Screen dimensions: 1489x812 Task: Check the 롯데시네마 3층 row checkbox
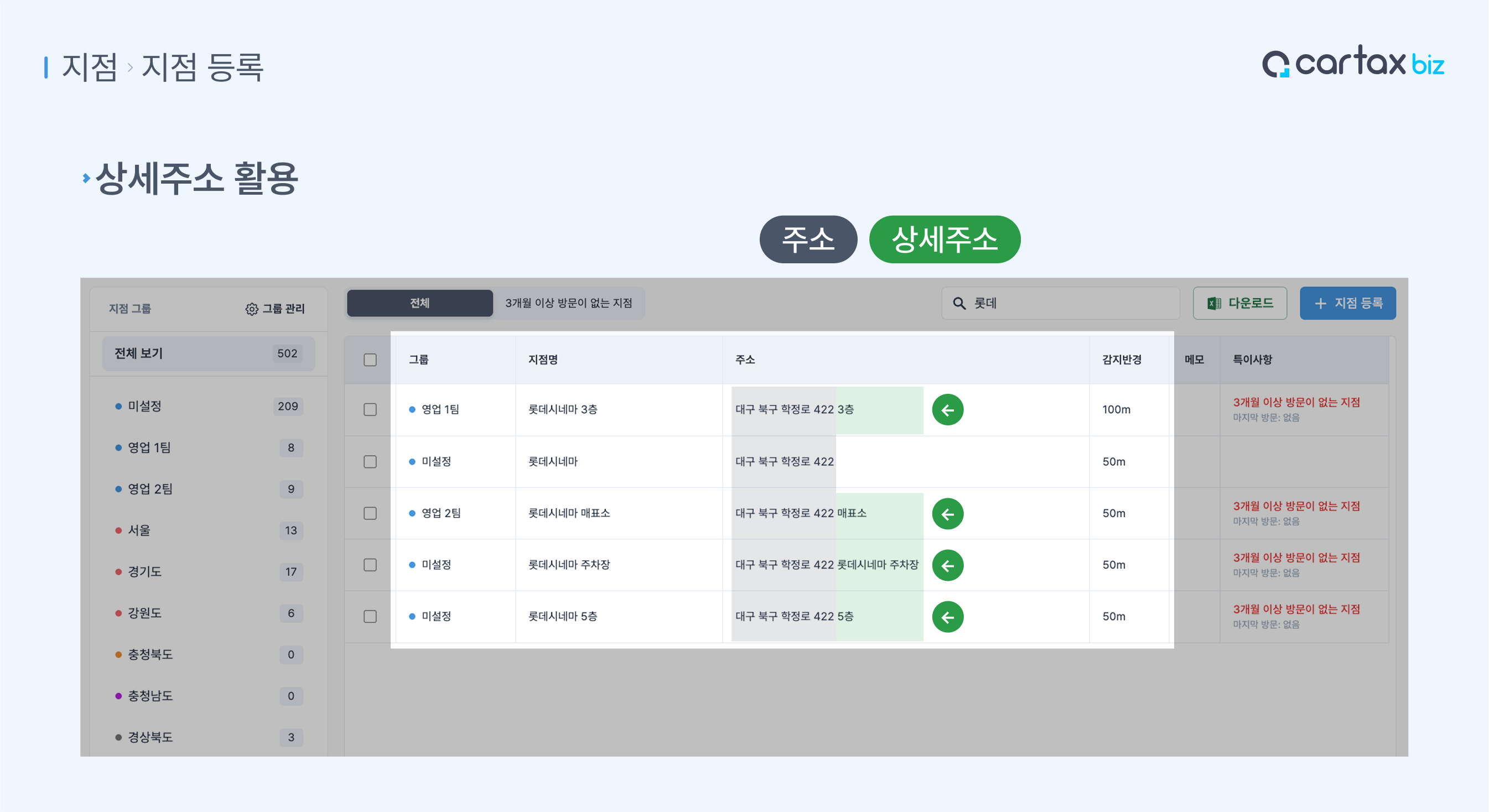pyautogui.click(x=370, y=410)
